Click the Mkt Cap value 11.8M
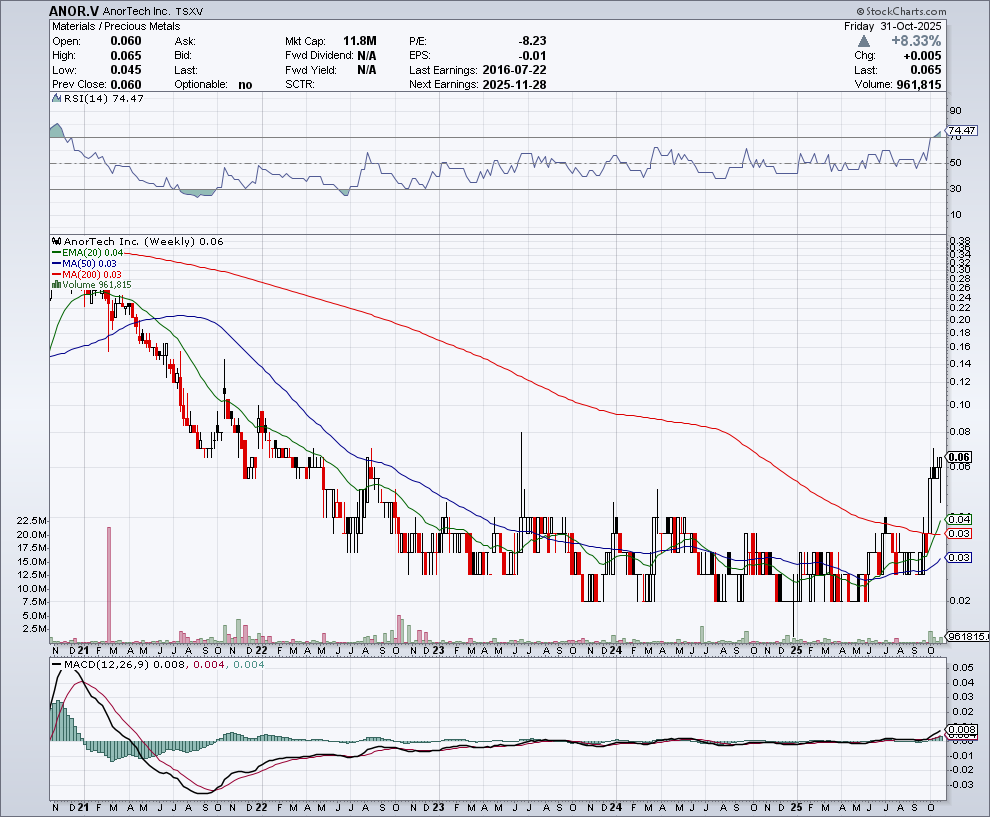990x817 pixels. coord(359,41)
